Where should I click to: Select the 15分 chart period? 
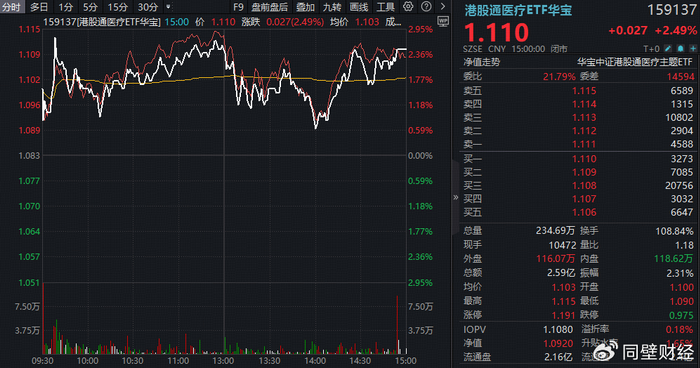(118, 7)
